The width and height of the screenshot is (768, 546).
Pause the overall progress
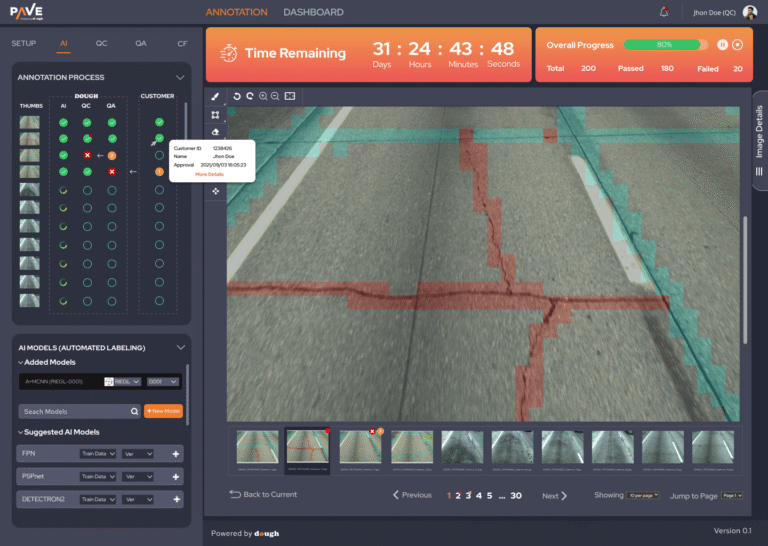coord(721,44)
